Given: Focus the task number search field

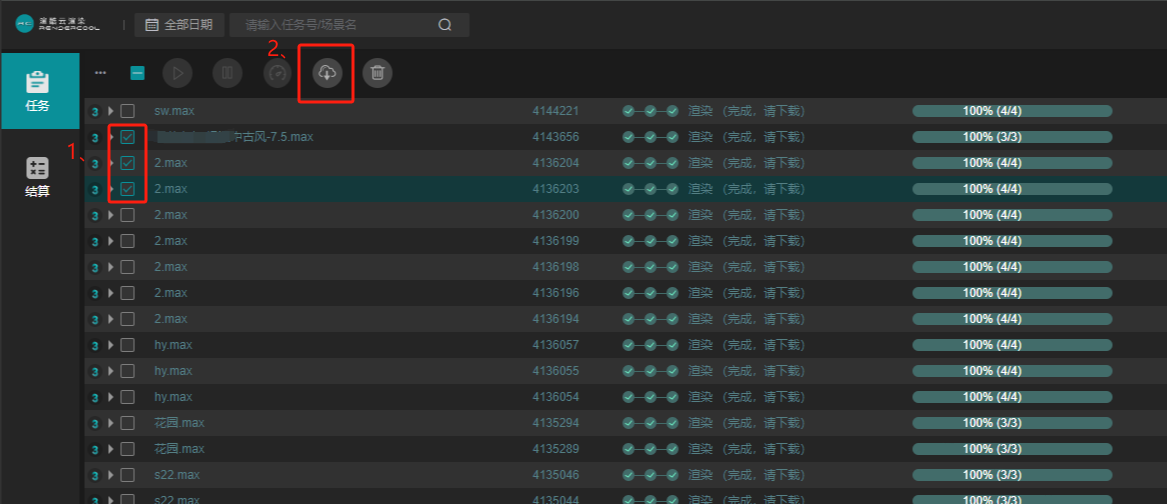Looking at the screenshot, I should coord(335,25).
